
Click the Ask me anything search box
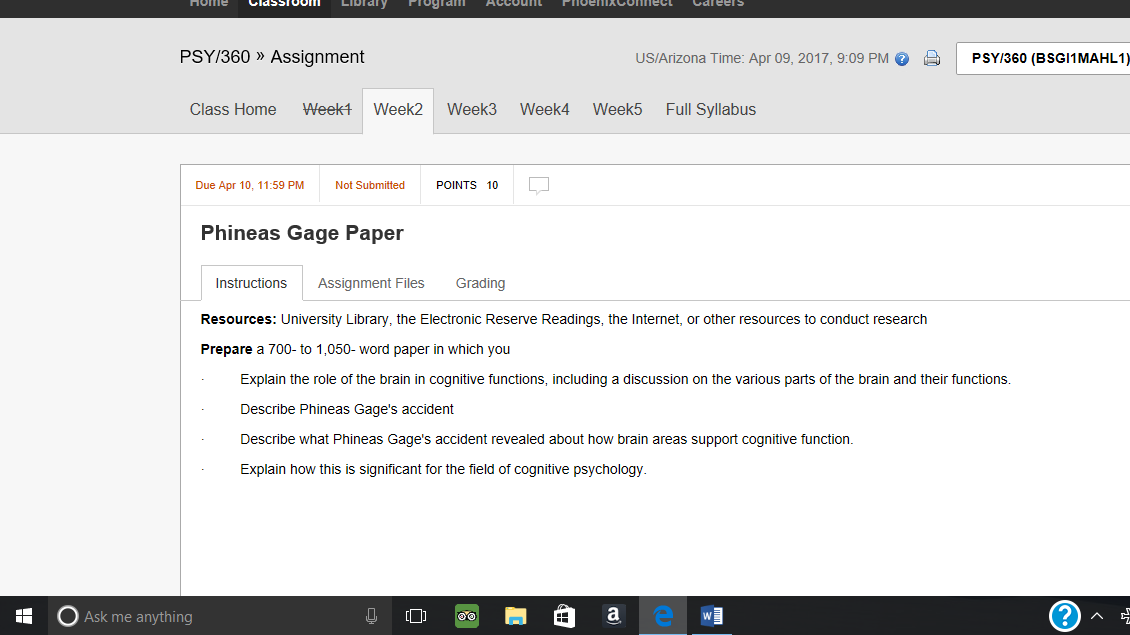coord(200,616)
